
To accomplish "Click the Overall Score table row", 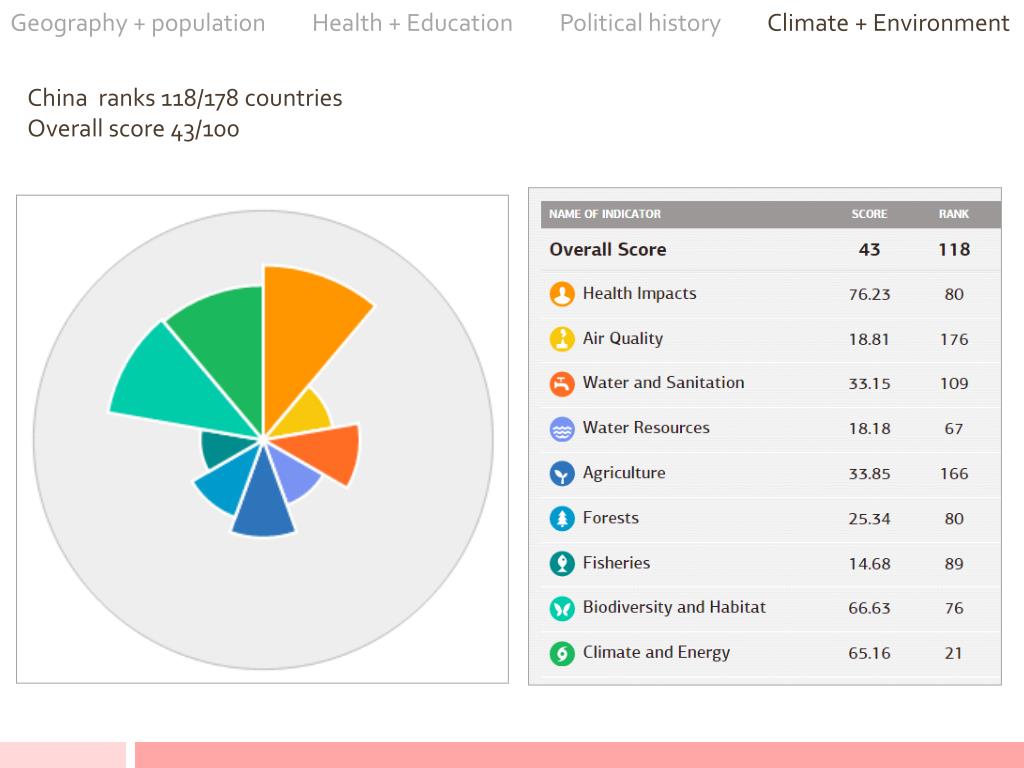I will tap(771, 249).
